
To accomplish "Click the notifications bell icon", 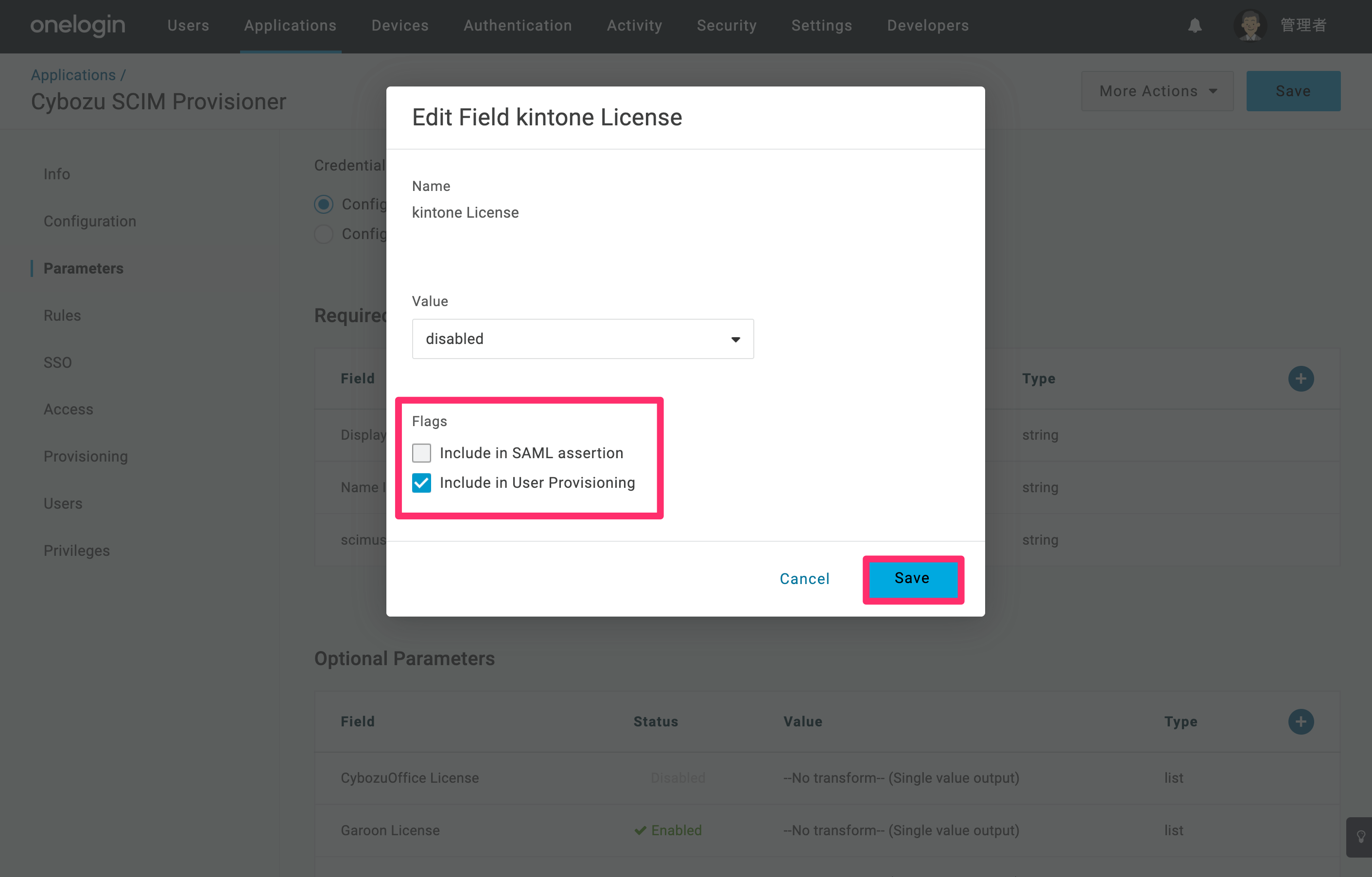I will (x=1195, y=26).
